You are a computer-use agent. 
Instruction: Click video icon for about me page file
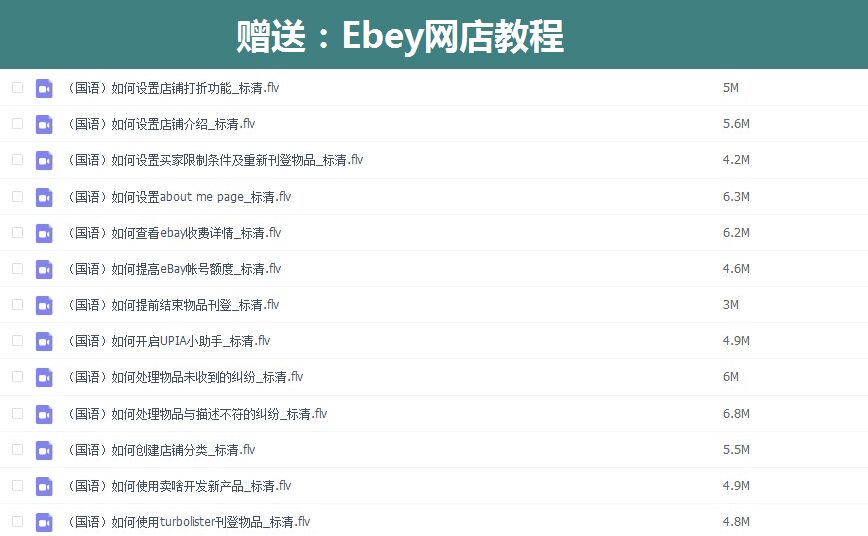44,197
